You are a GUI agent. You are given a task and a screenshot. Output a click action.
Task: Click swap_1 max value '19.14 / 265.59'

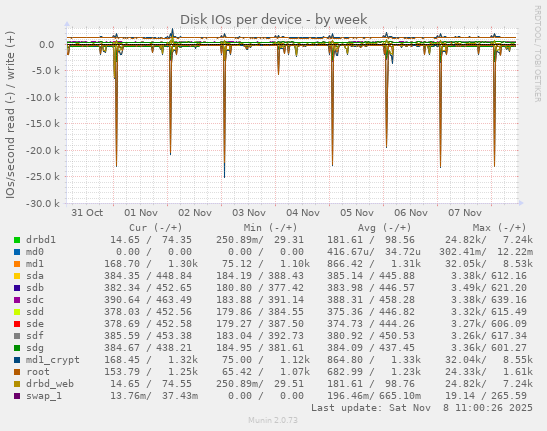point(489,396)
